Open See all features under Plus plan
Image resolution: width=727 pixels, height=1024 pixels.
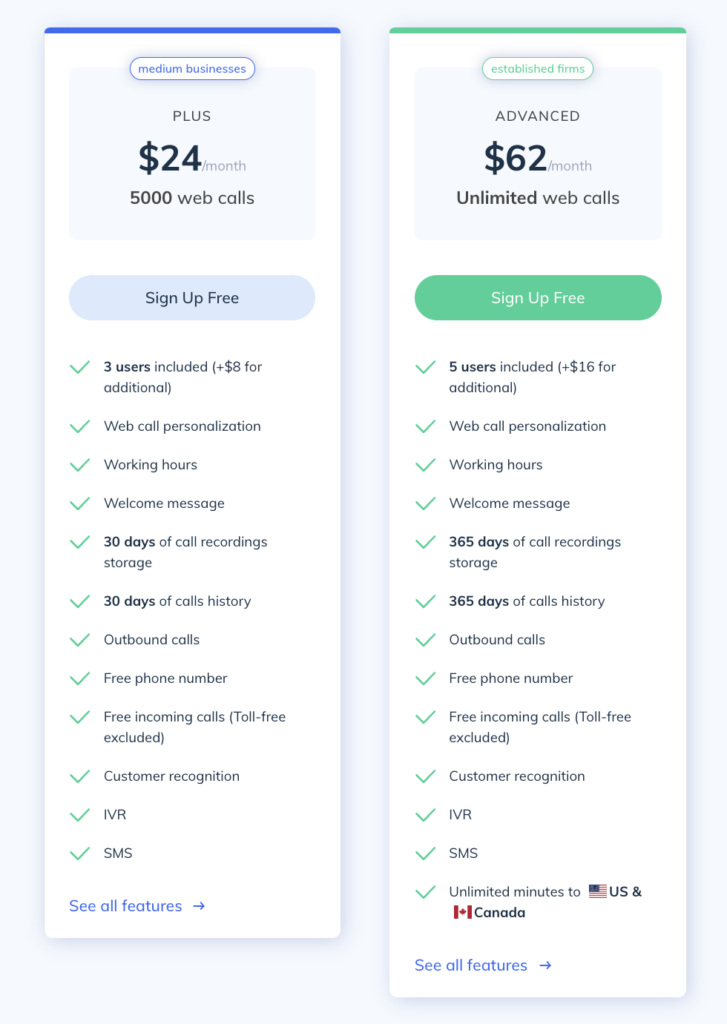(x=126, y=906)
